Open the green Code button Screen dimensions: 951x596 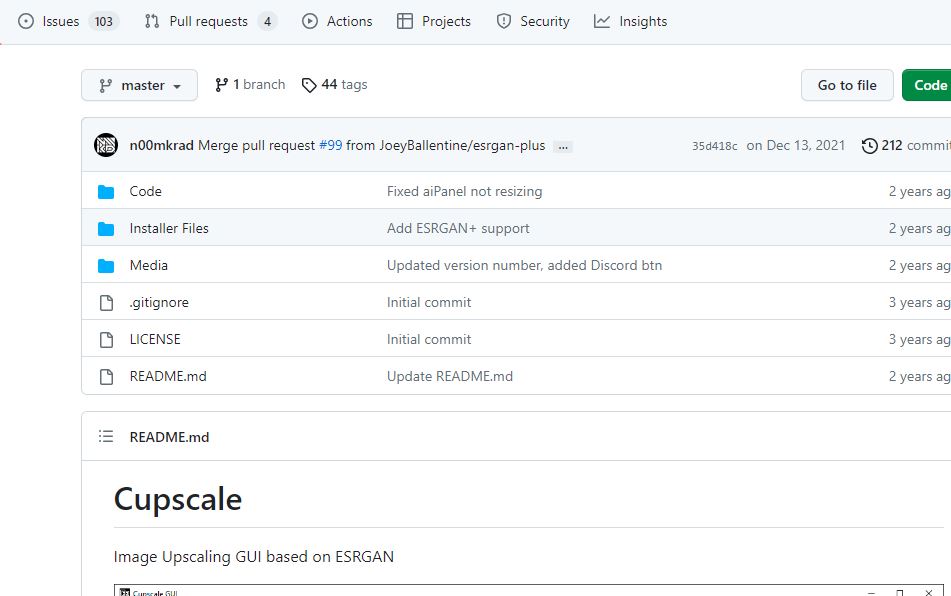(x=927, y=85)
